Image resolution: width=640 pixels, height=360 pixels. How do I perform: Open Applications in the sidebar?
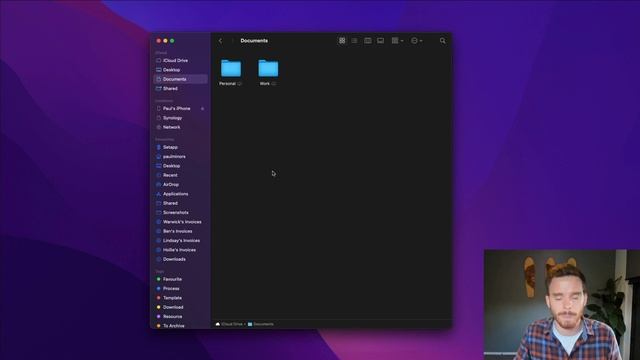tap(180, 194)
